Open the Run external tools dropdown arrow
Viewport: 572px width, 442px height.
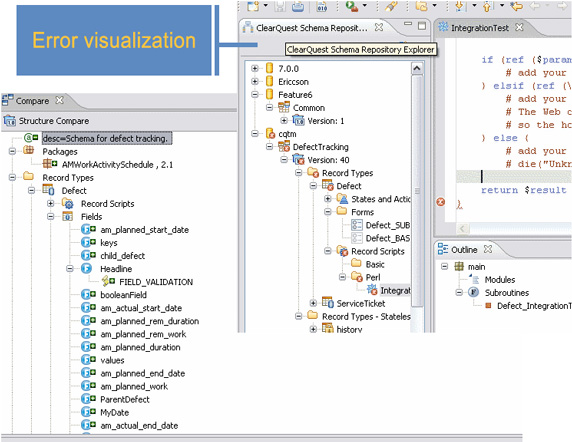coord(364,5)
